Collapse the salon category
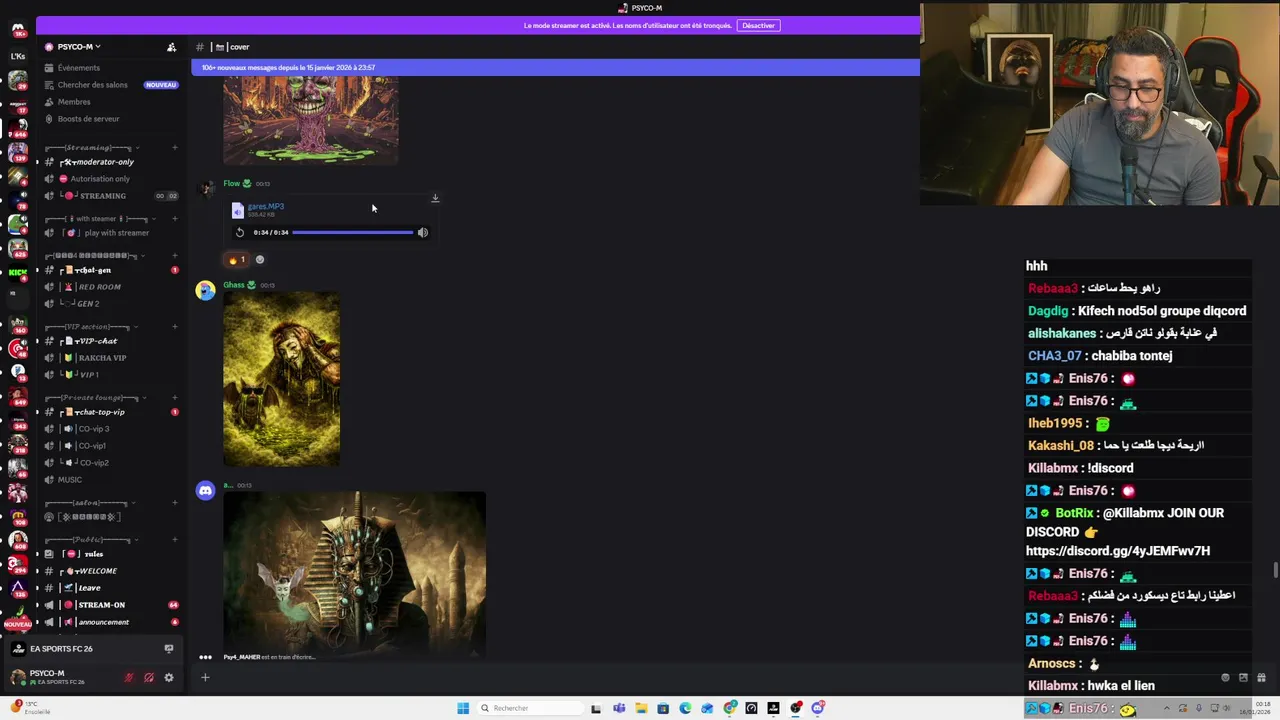 [x=87, y=503]
